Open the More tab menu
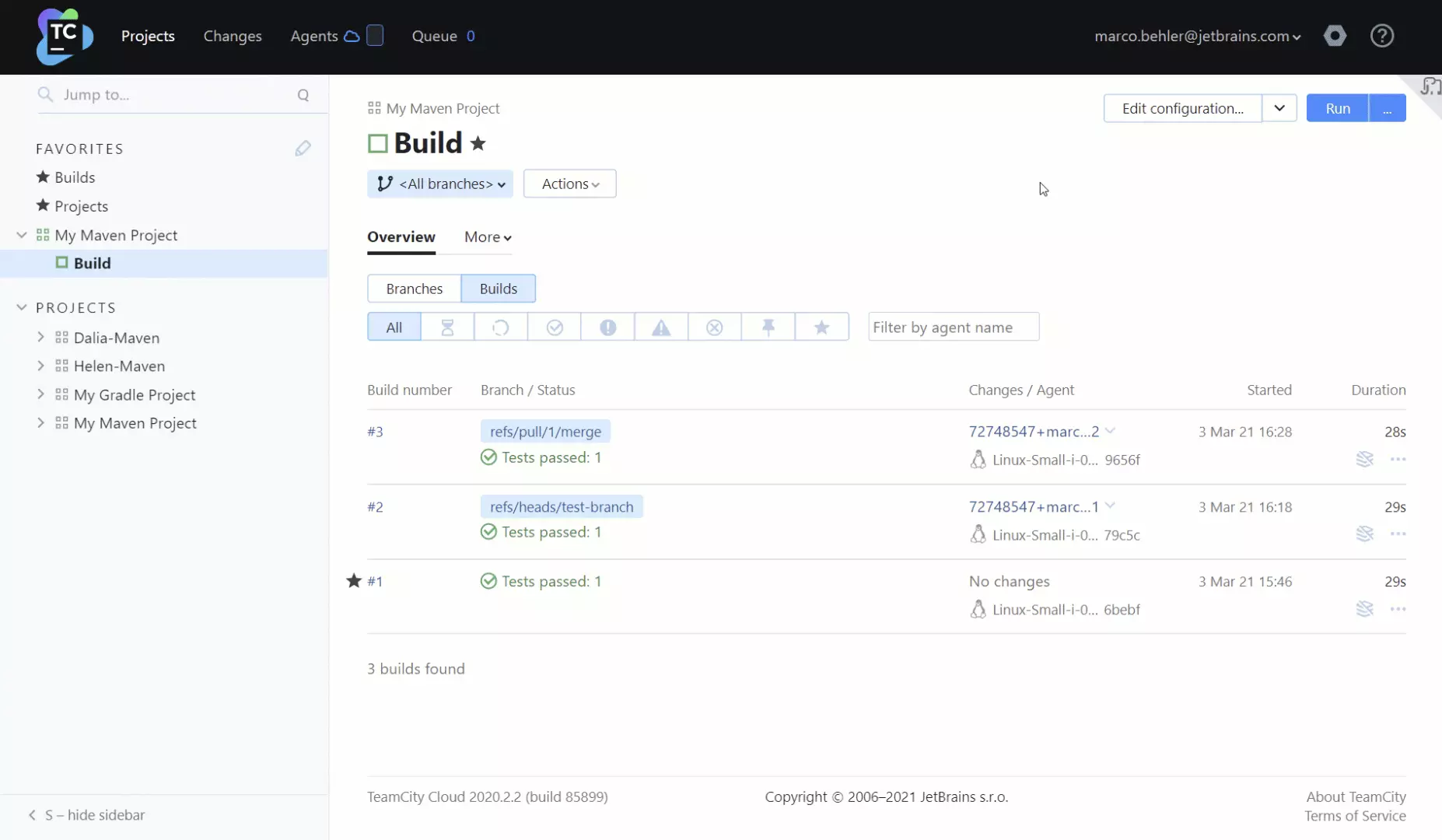 click(x=487, y=237)
